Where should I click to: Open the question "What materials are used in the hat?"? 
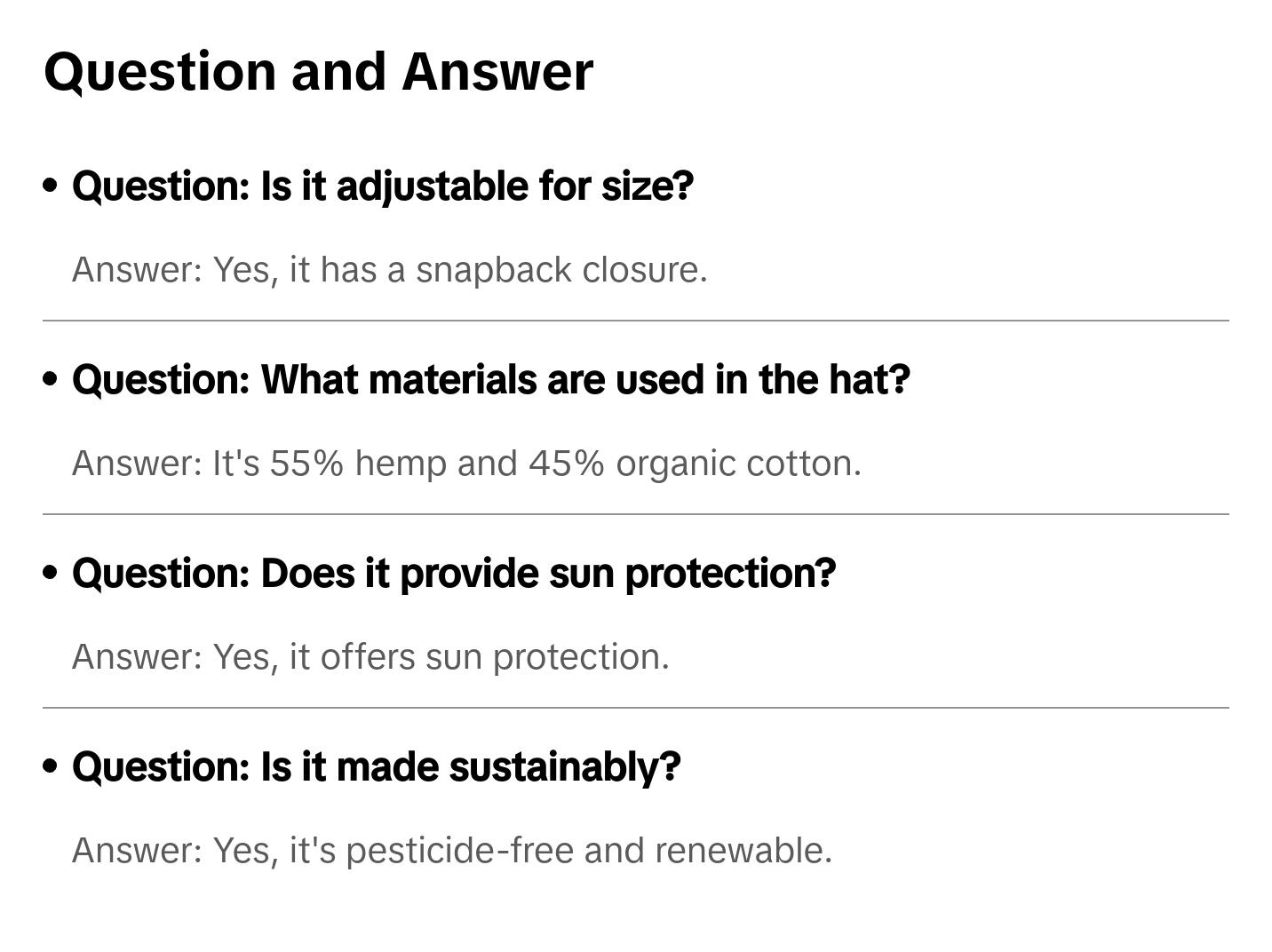[490, 380]
